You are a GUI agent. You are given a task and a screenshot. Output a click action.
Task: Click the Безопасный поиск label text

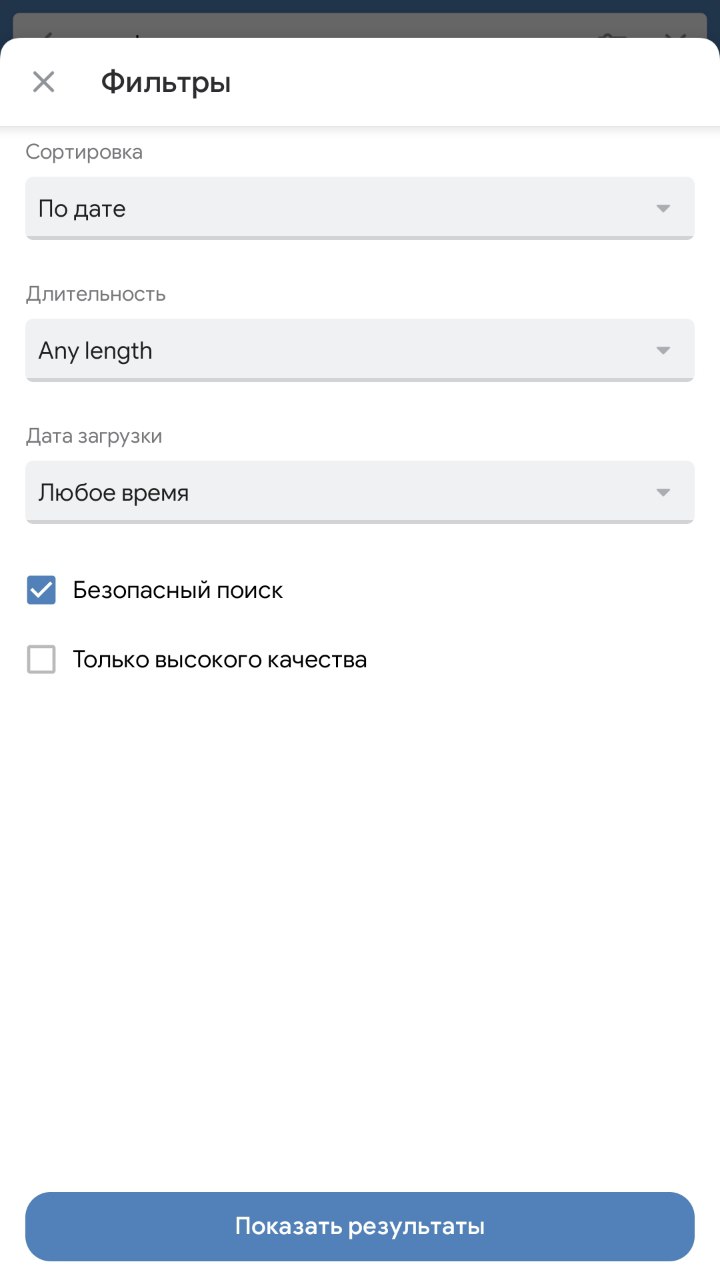pyautogui.click(x=178, y=590)
